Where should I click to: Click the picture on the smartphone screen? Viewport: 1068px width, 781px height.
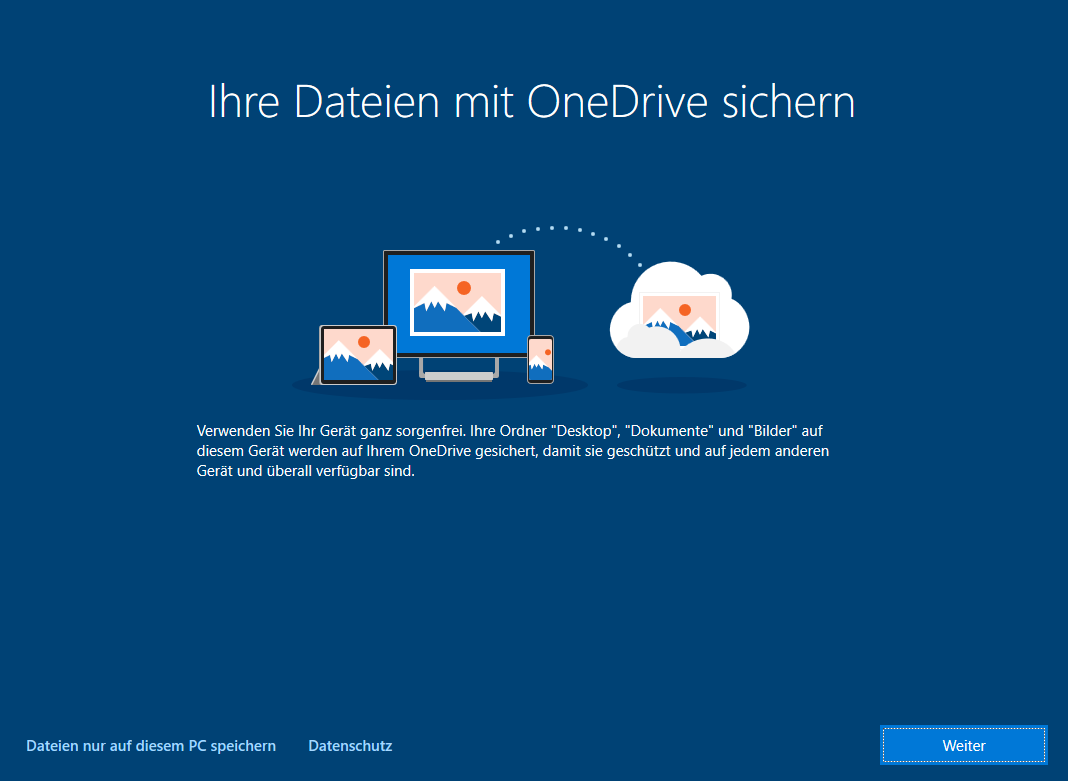click(x=540, y=359)
